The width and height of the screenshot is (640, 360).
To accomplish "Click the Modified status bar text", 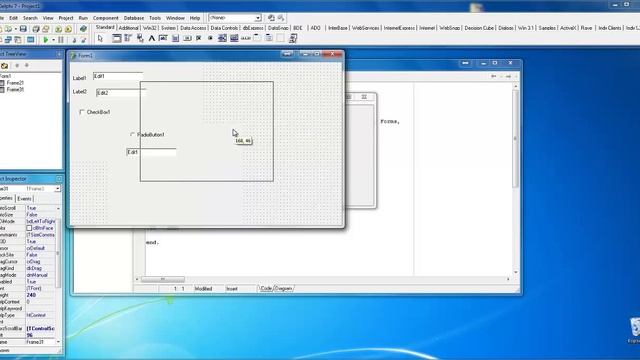I will pyautogui.click(x=203, y=289).
